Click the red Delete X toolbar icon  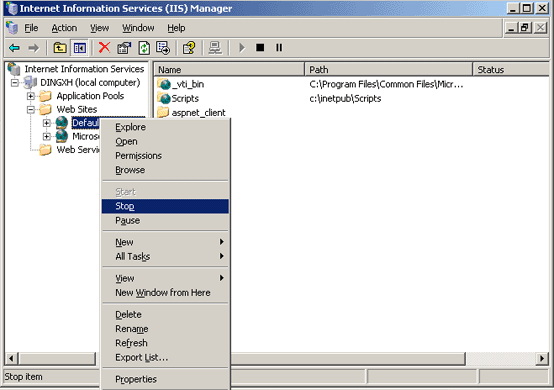pyautogui.click(x=104, y=47)
